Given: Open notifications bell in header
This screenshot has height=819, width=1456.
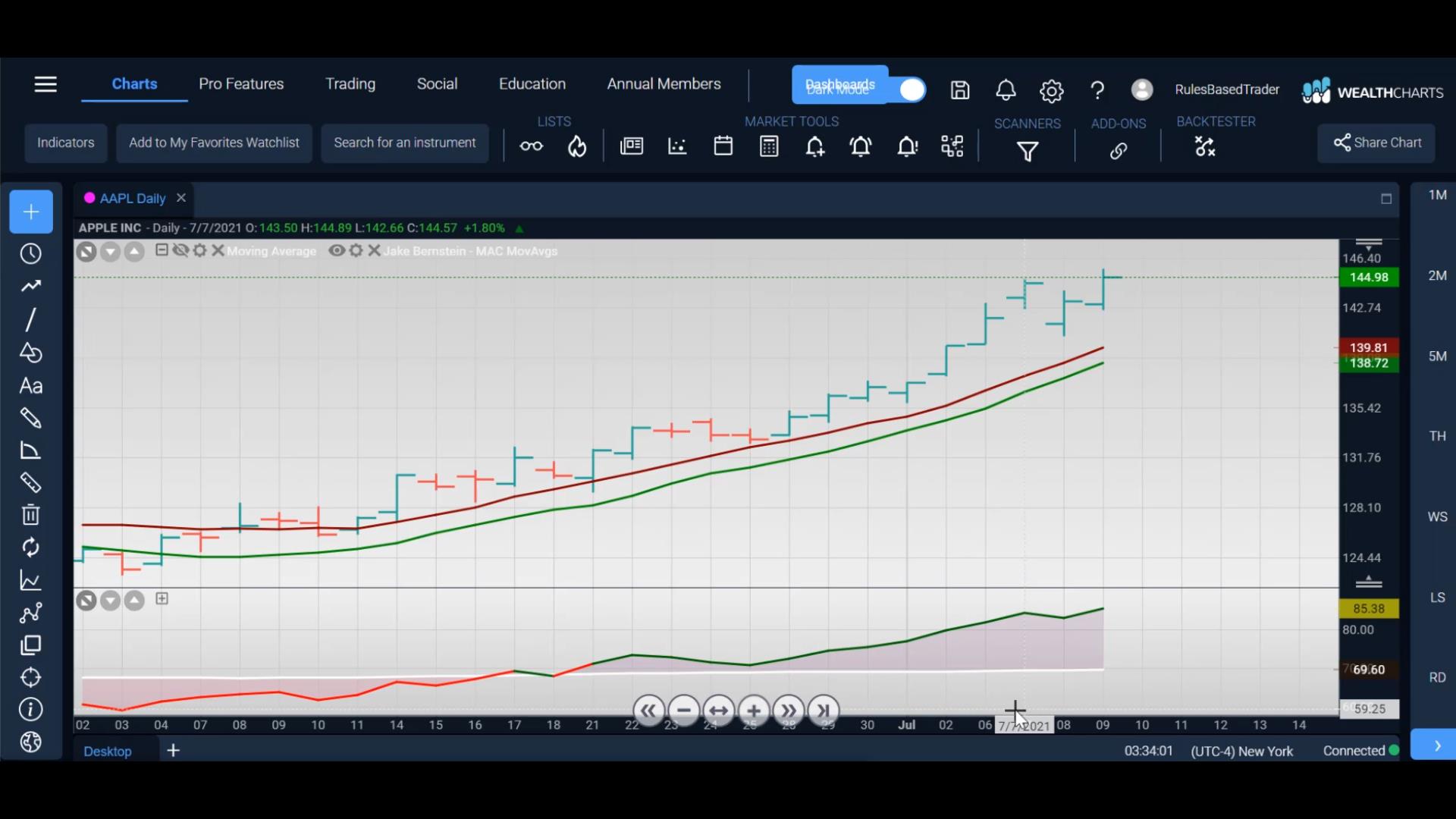Looking at the screenshot, I should point(1006,90).
